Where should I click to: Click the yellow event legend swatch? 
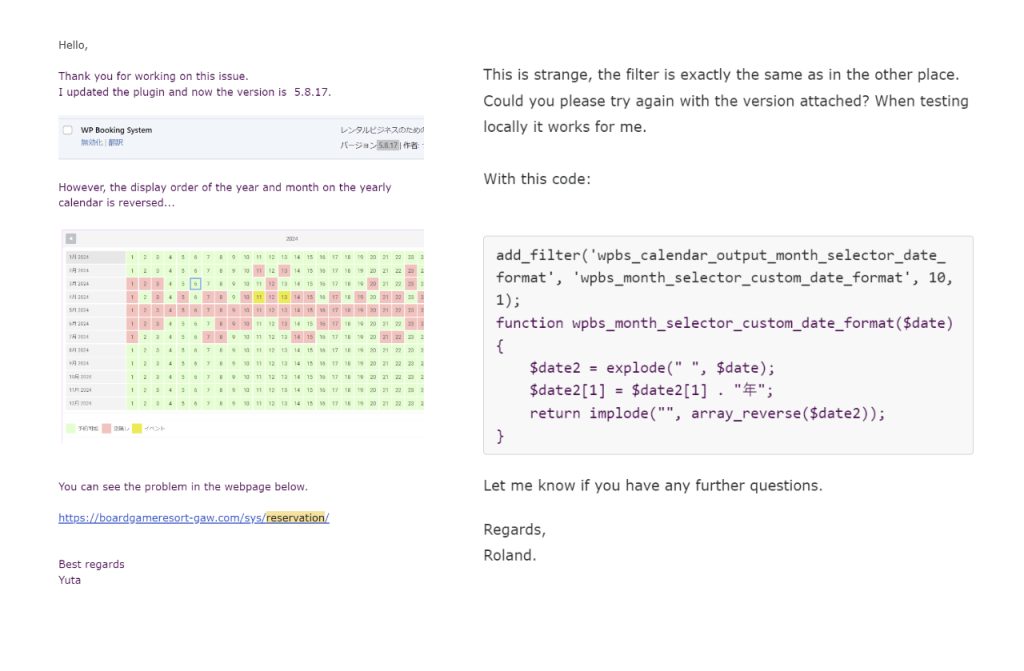click(x=137, y=428)
